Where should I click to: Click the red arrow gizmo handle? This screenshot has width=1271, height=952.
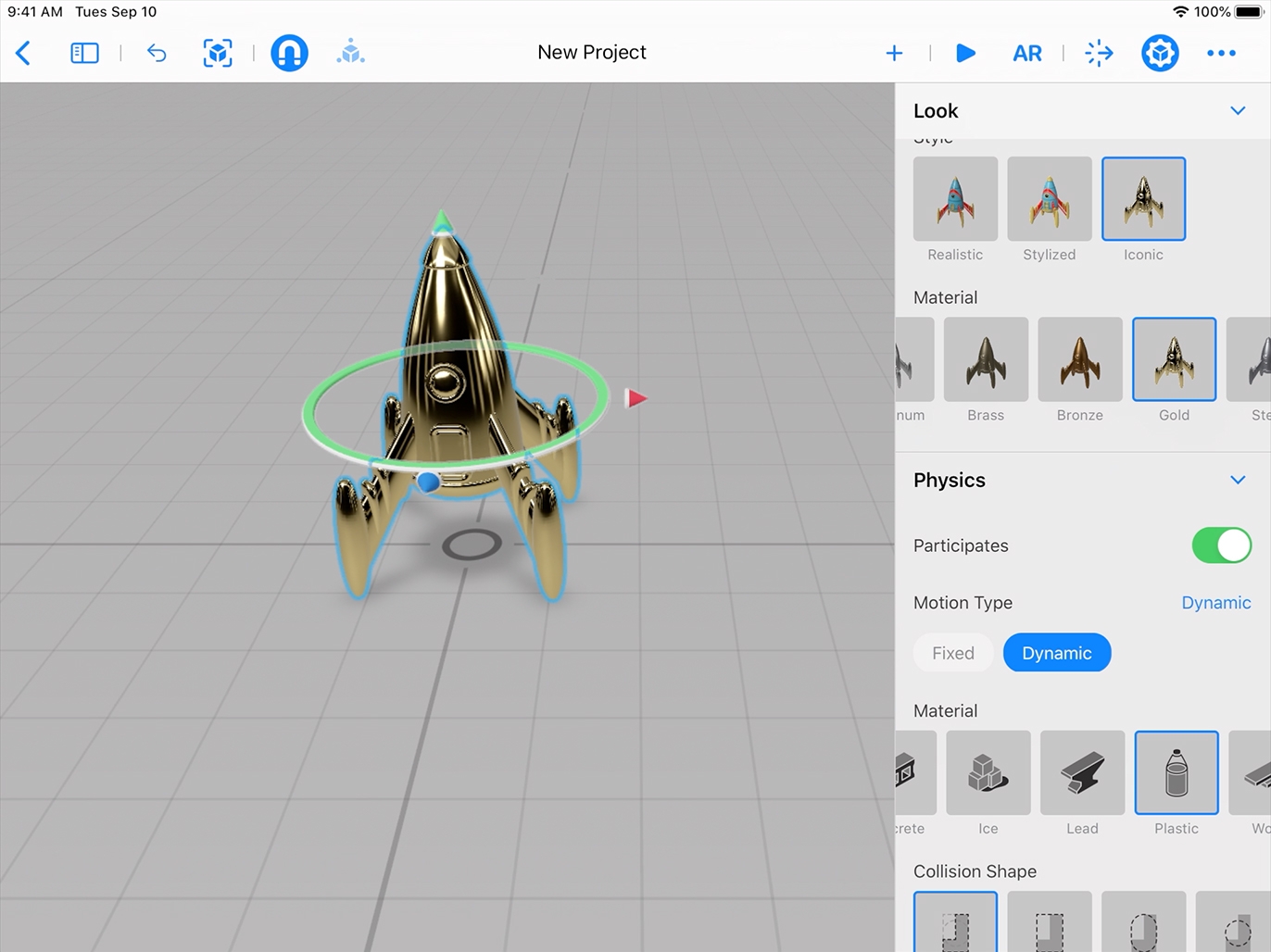tap(636, 398)
